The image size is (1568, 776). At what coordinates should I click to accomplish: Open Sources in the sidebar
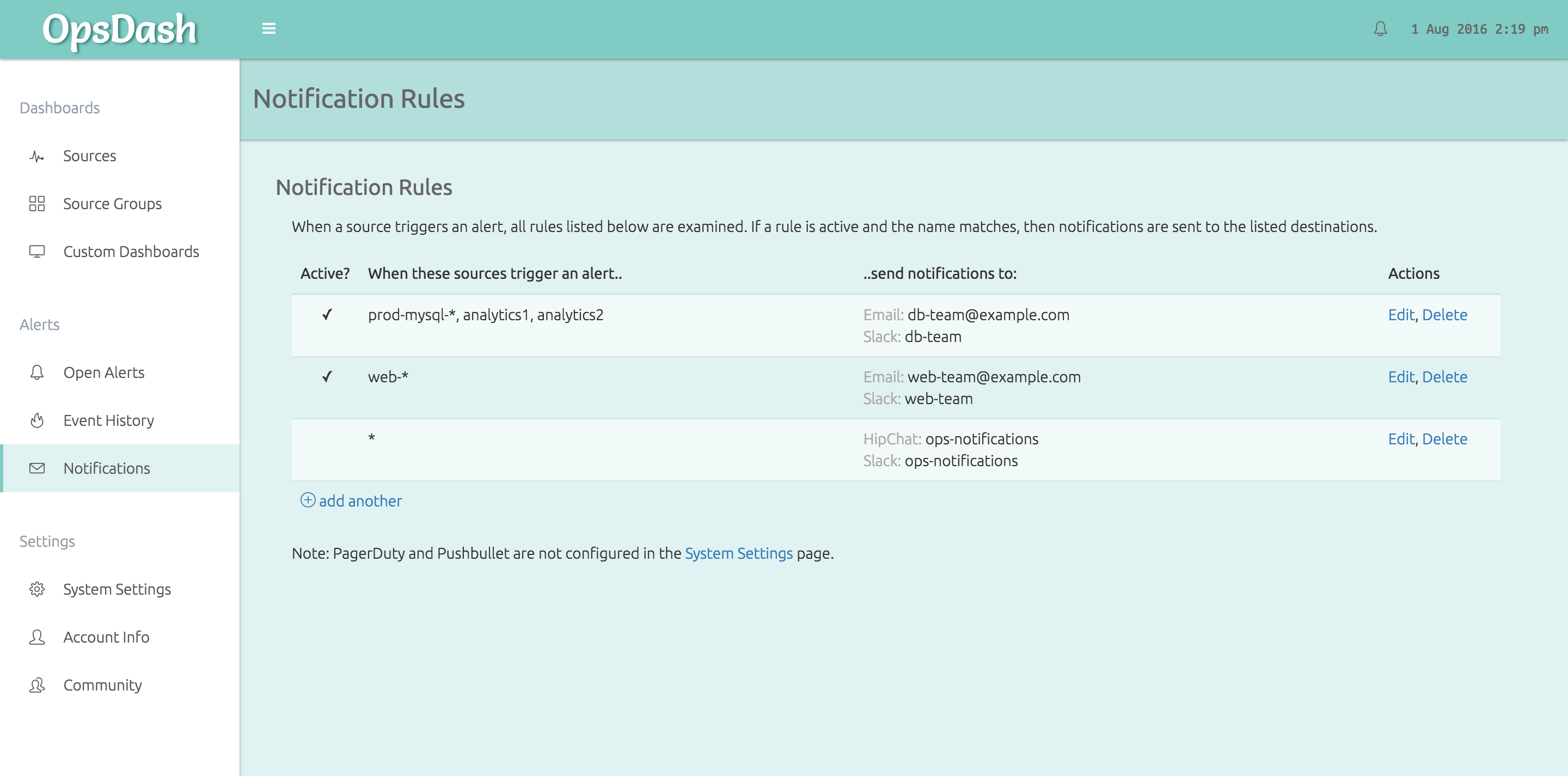coord(120,156)
